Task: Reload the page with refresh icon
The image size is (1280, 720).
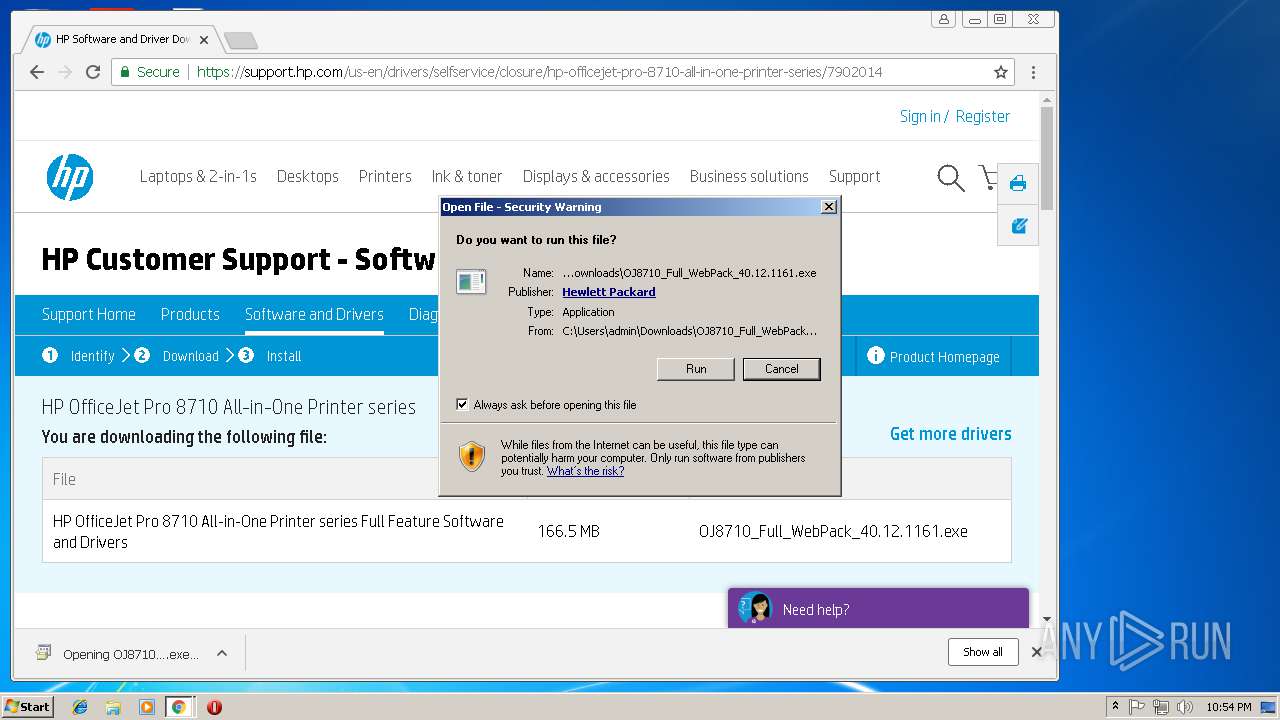Action: 93,72
